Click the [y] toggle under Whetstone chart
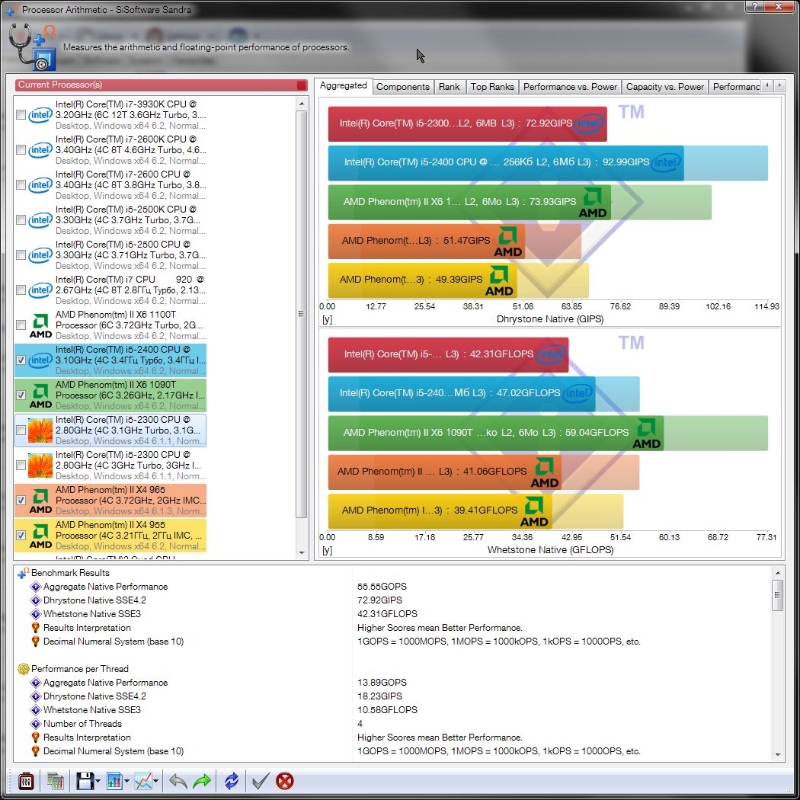The width and height of the screenshot is (800, 800). [x=327, y=550]
